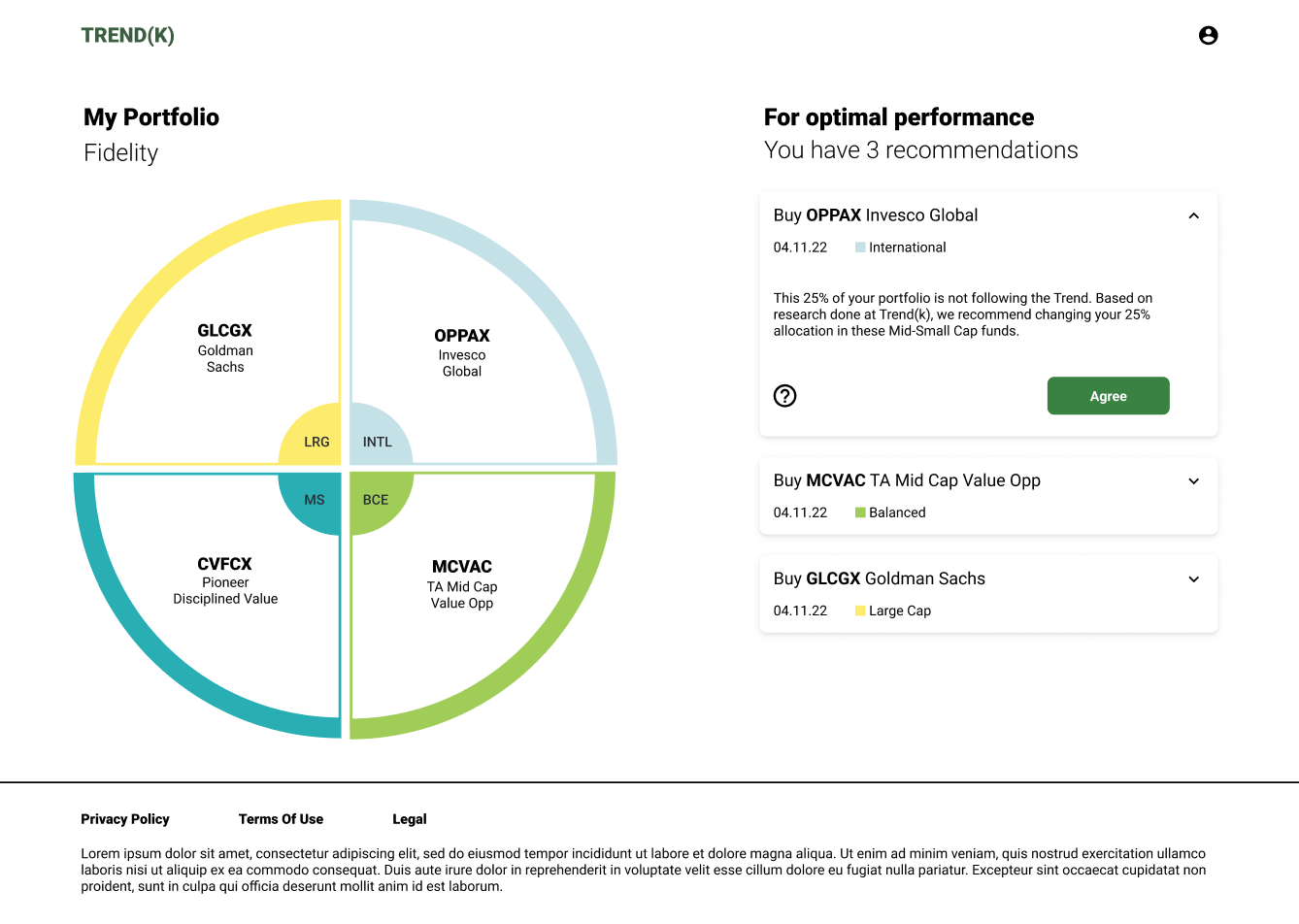The image size is (1299, 924).
Task: Select the BCE quadrant badge
Action: coord(377,500)
